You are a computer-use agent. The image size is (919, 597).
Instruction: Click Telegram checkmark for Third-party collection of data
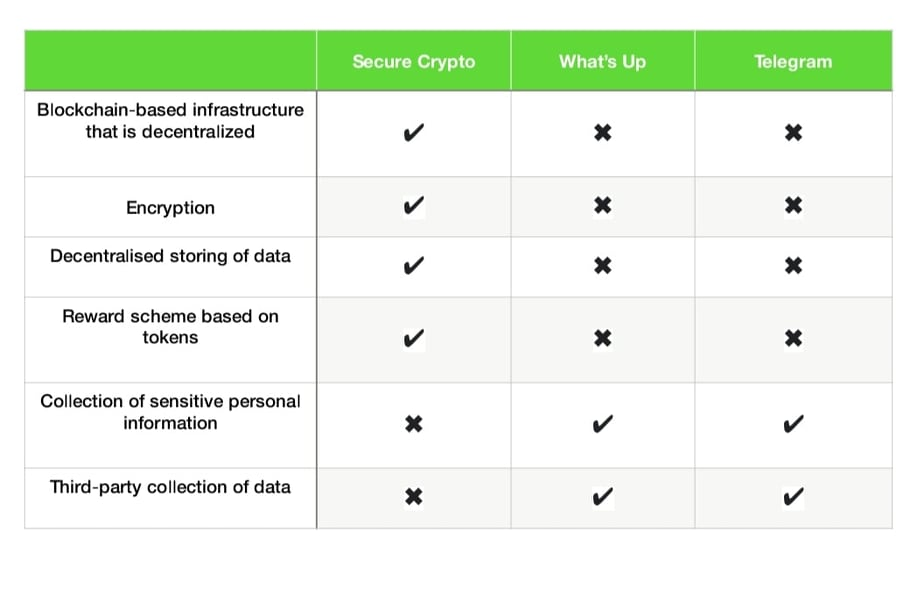click(793, 497)
